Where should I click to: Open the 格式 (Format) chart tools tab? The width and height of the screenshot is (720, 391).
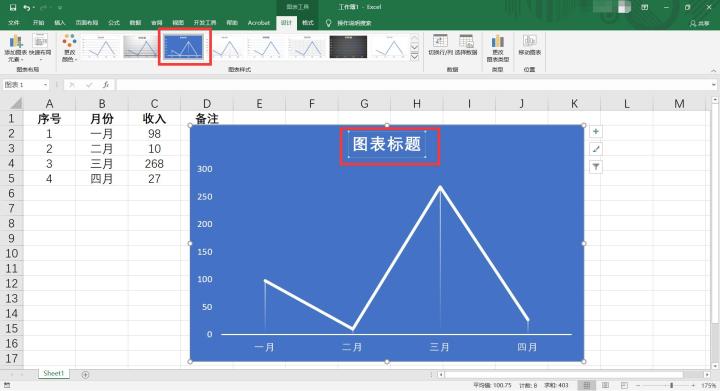tap(308, 23)
